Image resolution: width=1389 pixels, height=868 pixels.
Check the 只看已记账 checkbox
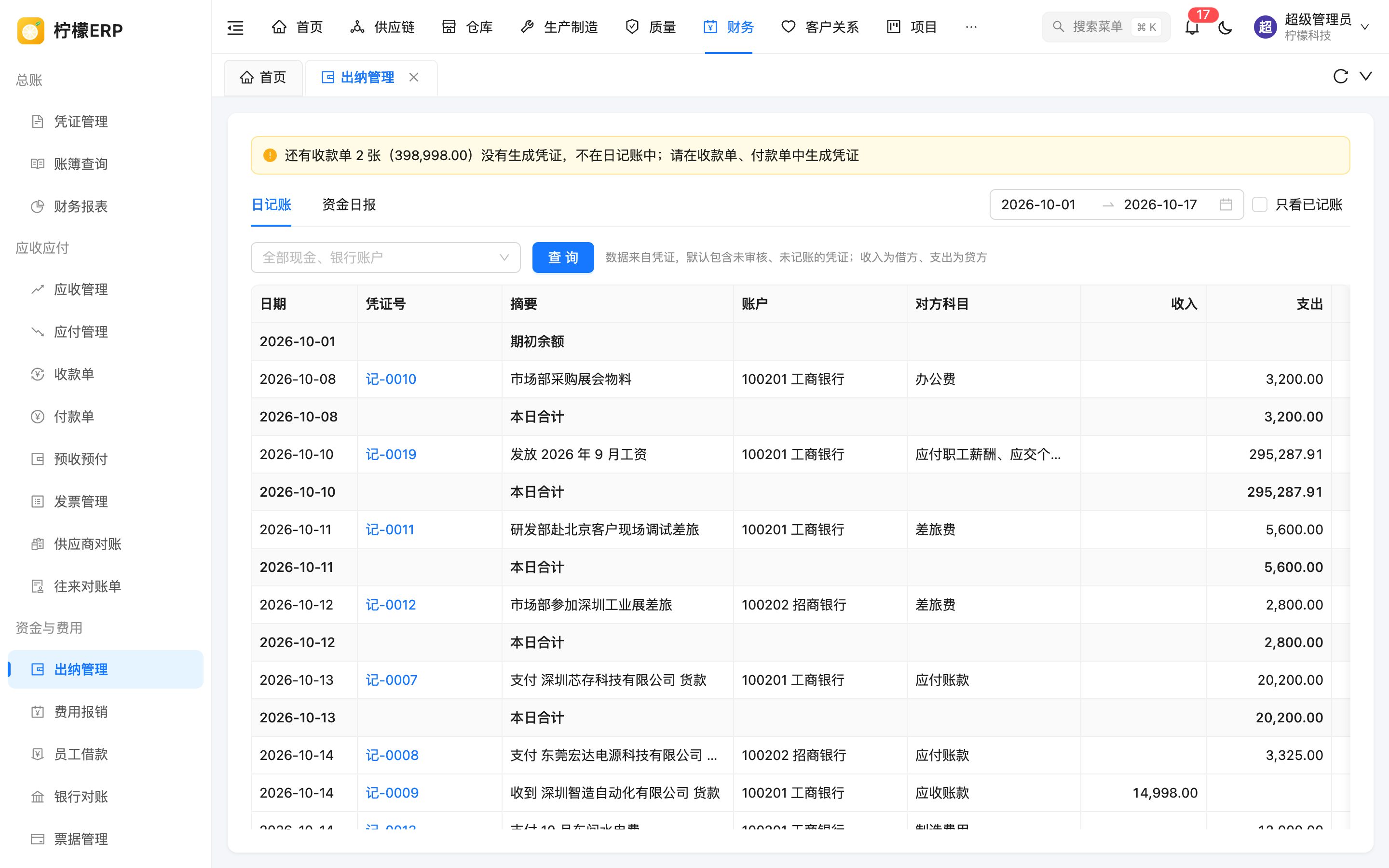point(1259,204)
